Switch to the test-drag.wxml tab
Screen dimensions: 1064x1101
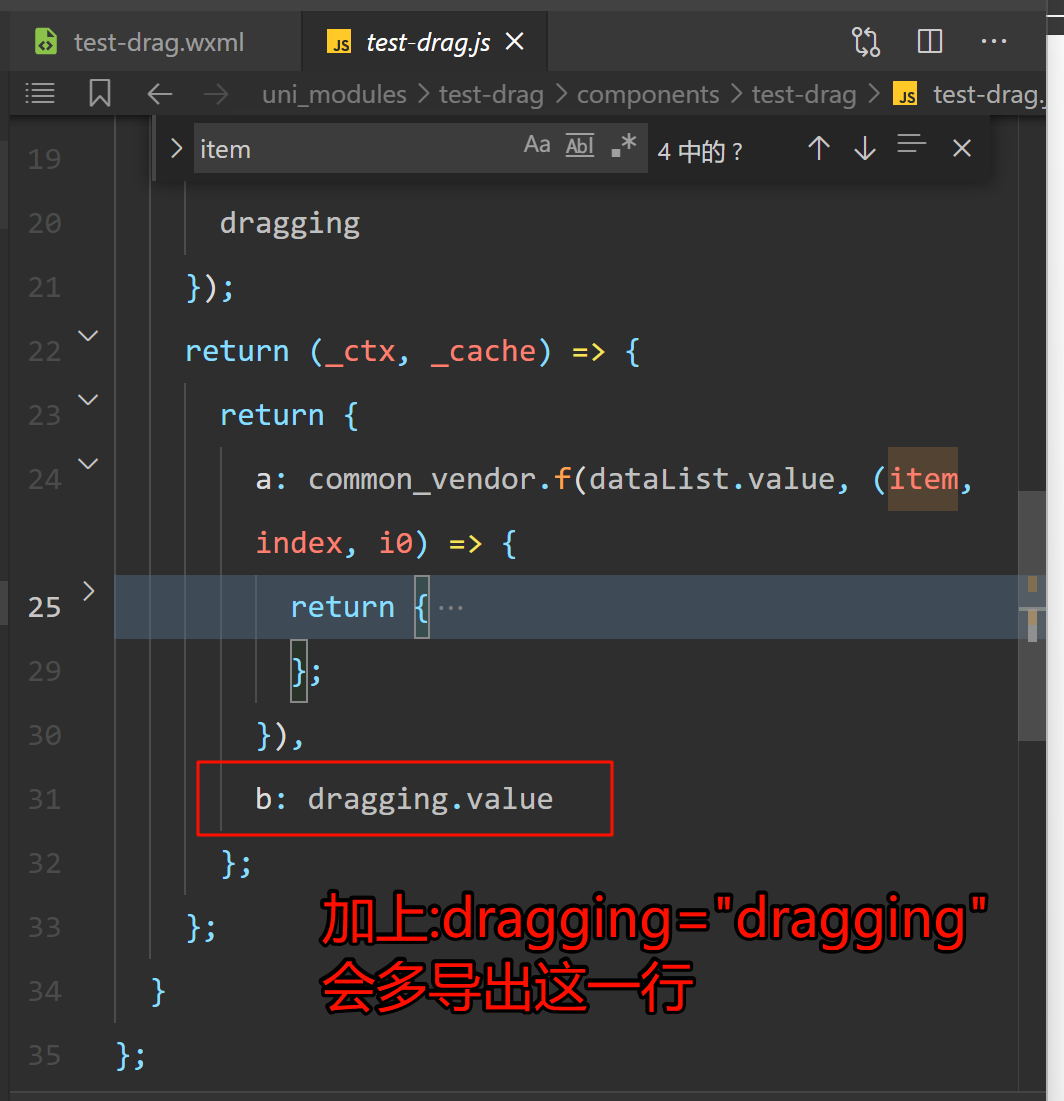158,43
